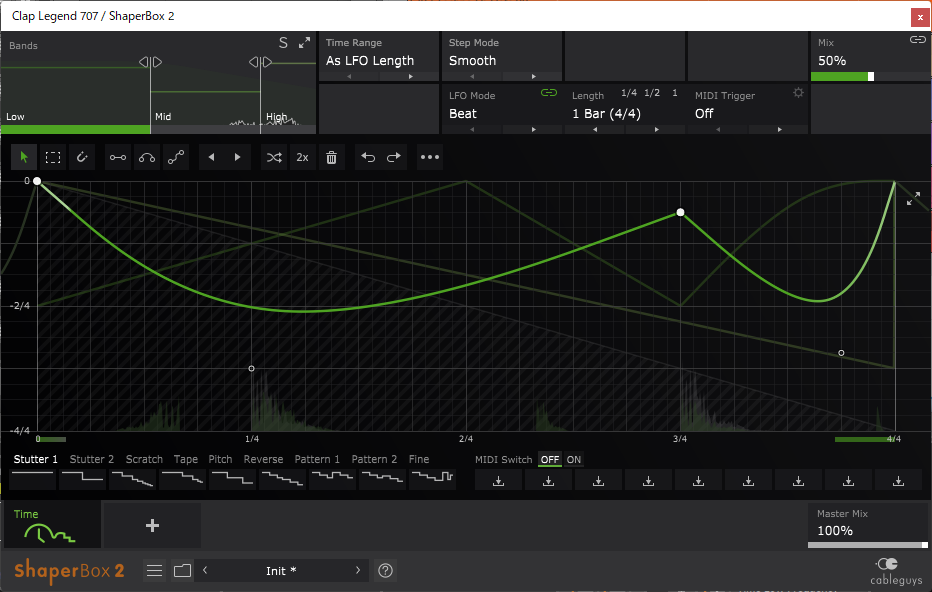Open the three-dots more options menu
The image size is (932, 592).
click(430, 157)
